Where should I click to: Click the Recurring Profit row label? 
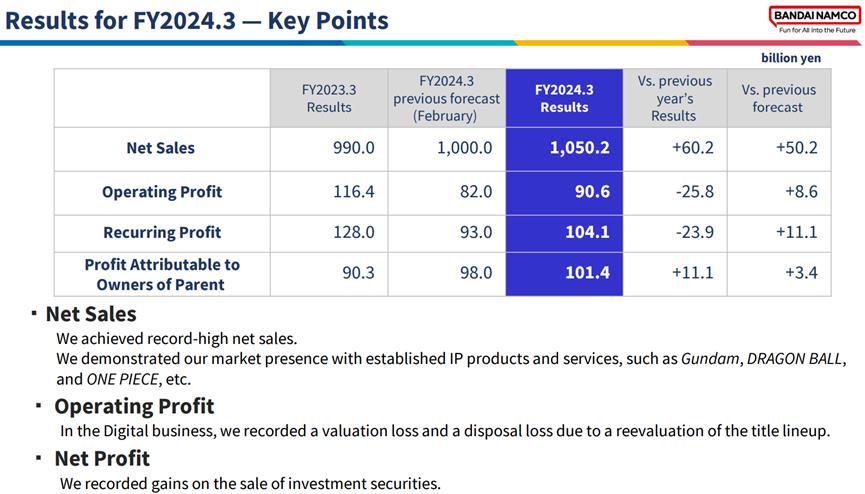[x=162, y=233]
